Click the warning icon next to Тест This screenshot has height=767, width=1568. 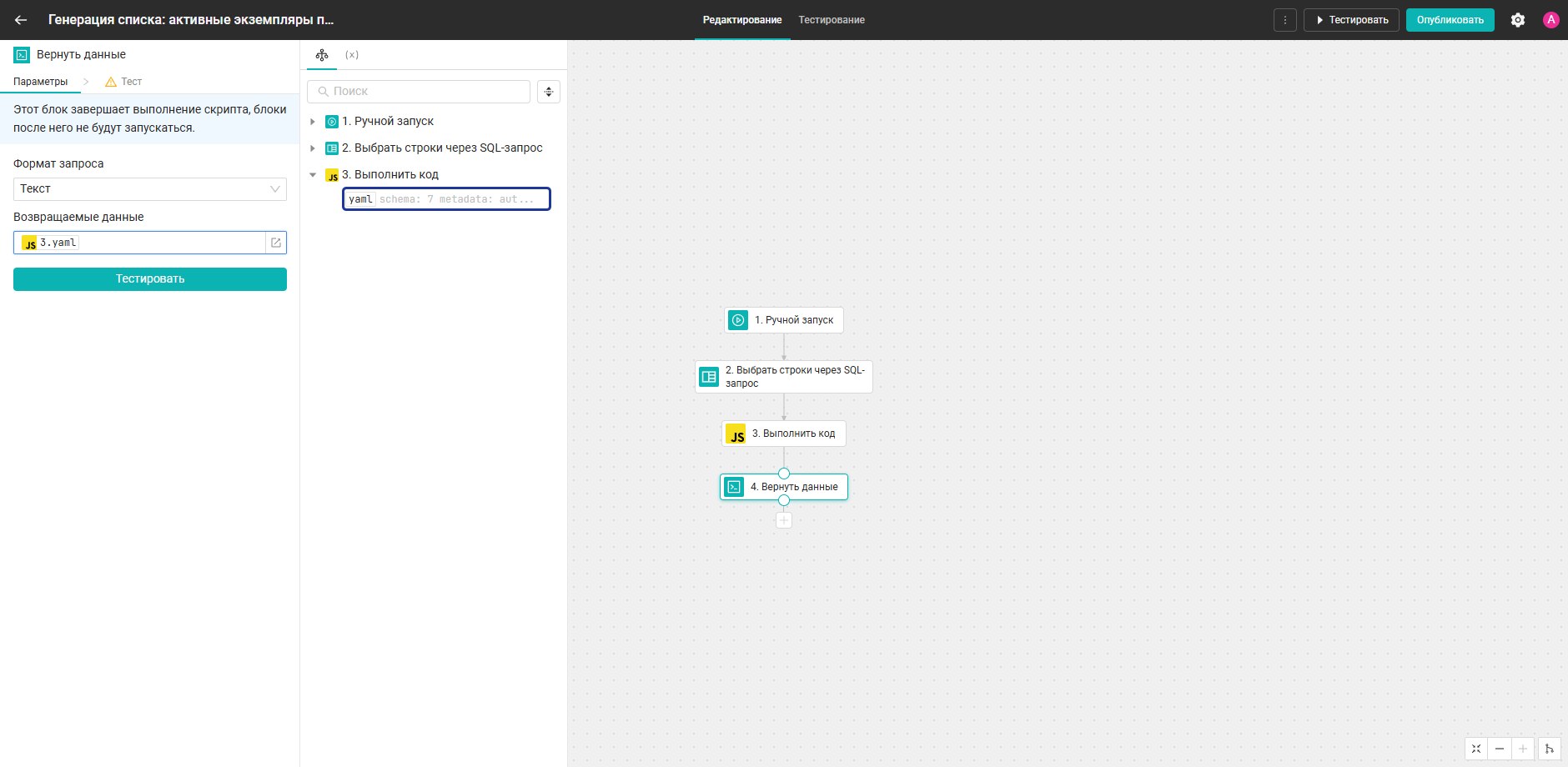pyautogui.click(x=111, y=82)
